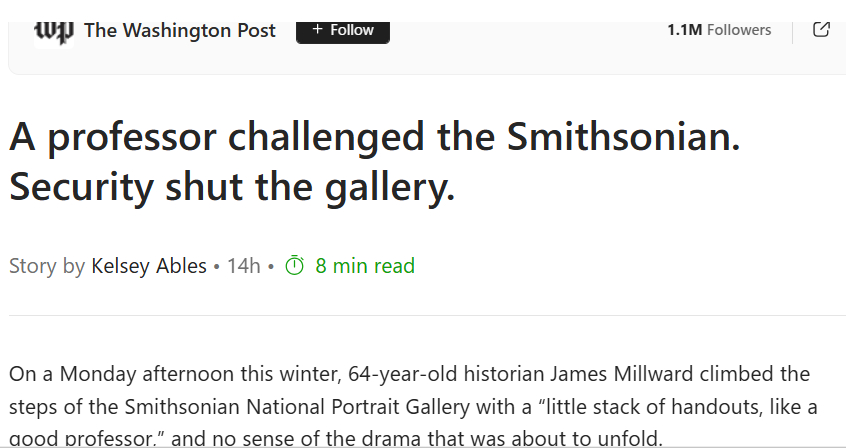The width and height of the screenshot is (846, 448).
Task: Click the vertical separator beside Followers
Action: (x=793, y=30)
